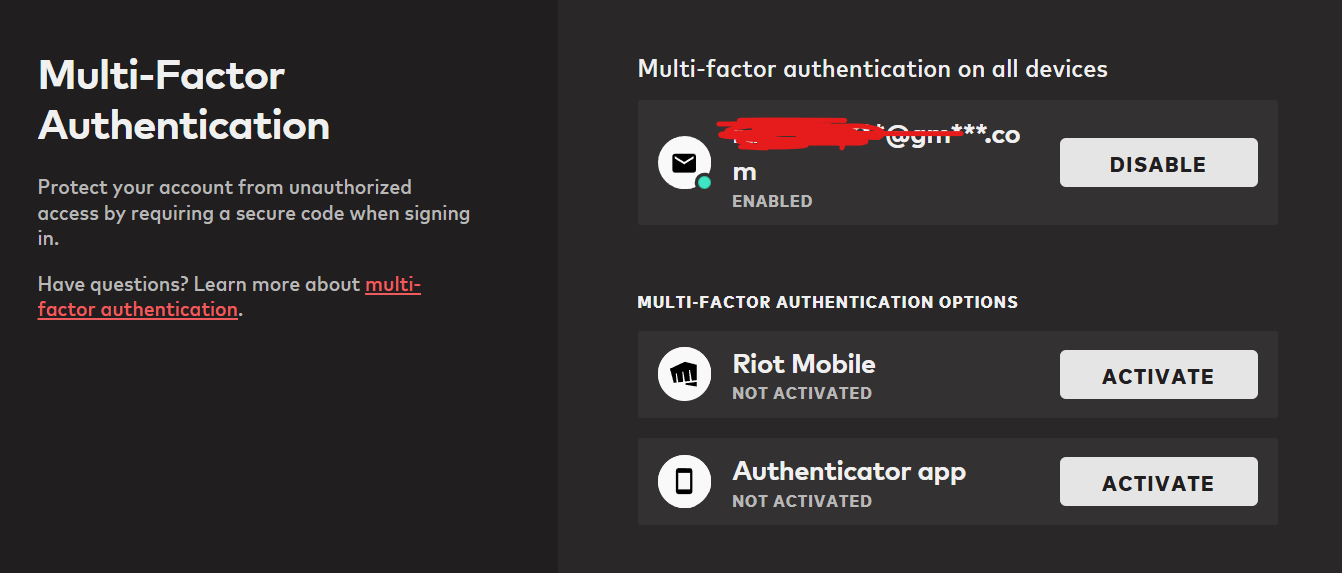1342x573 pixels.
Task: Click the Riot Mobile fist logo icon
Action: pyautogui.click(x=684, y=375)
